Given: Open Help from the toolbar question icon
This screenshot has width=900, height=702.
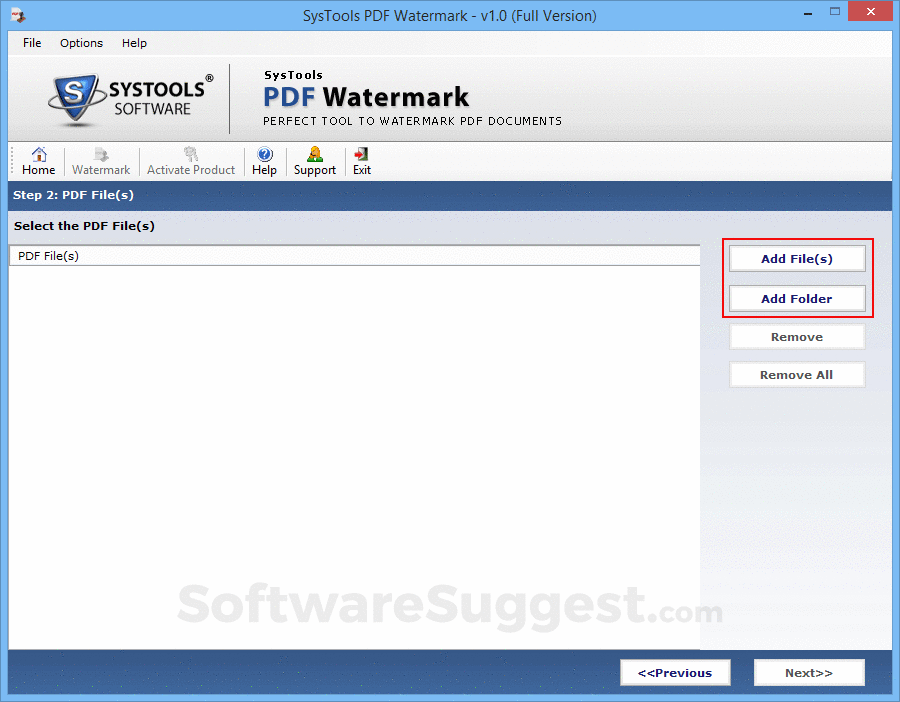Looking at the screenshot, I should click(x=265, y=154).
